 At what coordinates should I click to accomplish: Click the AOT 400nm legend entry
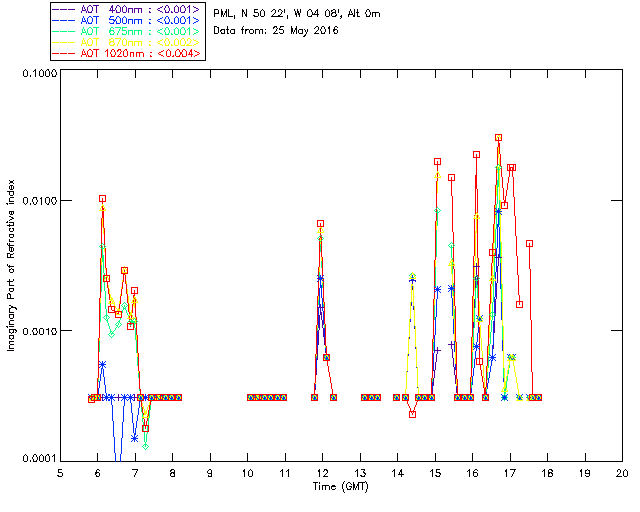[x=128, y=9]
